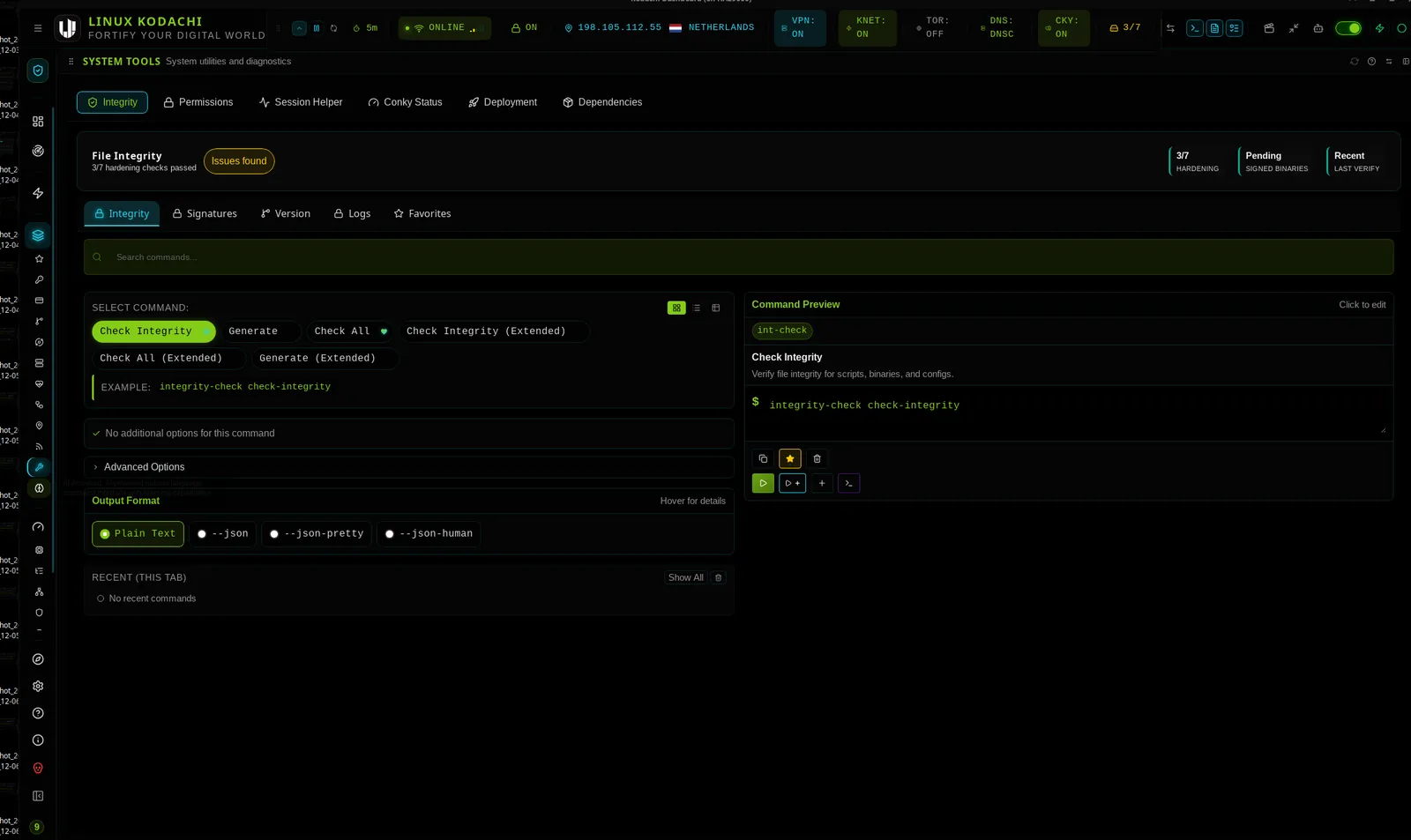Click the run-and-add play plus button
This screenshot has height=840, width=1411.
point(793,484)
